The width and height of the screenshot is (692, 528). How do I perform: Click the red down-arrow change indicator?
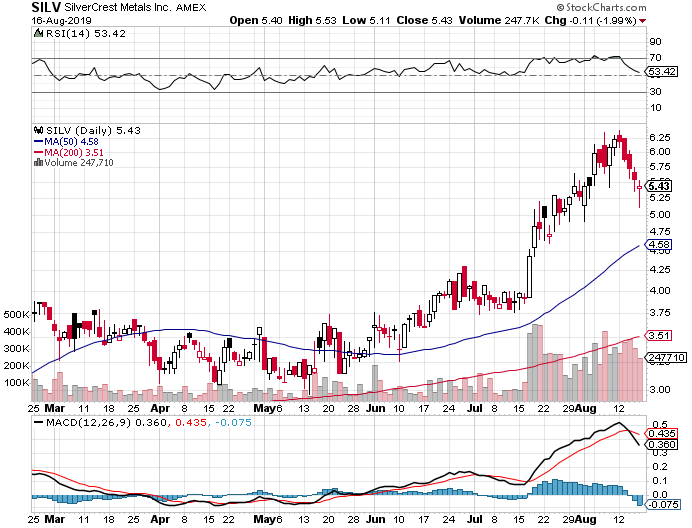pyautogui.click(x=643, y=21)
